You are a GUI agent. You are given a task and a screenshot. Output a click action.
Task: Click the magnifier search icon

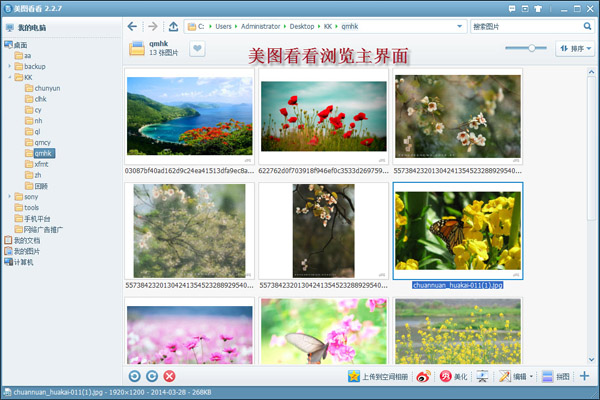[587, 26]
